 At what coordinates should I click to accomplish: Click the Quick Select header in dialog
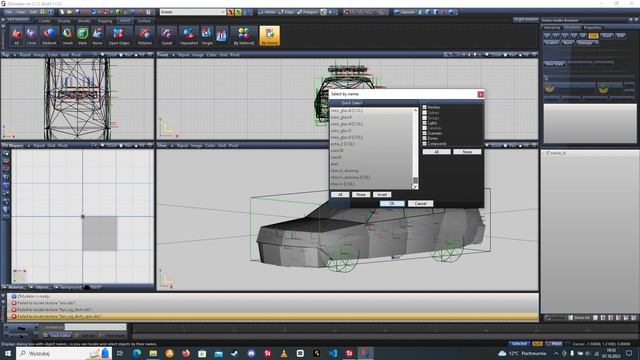(x=351, y=103)
